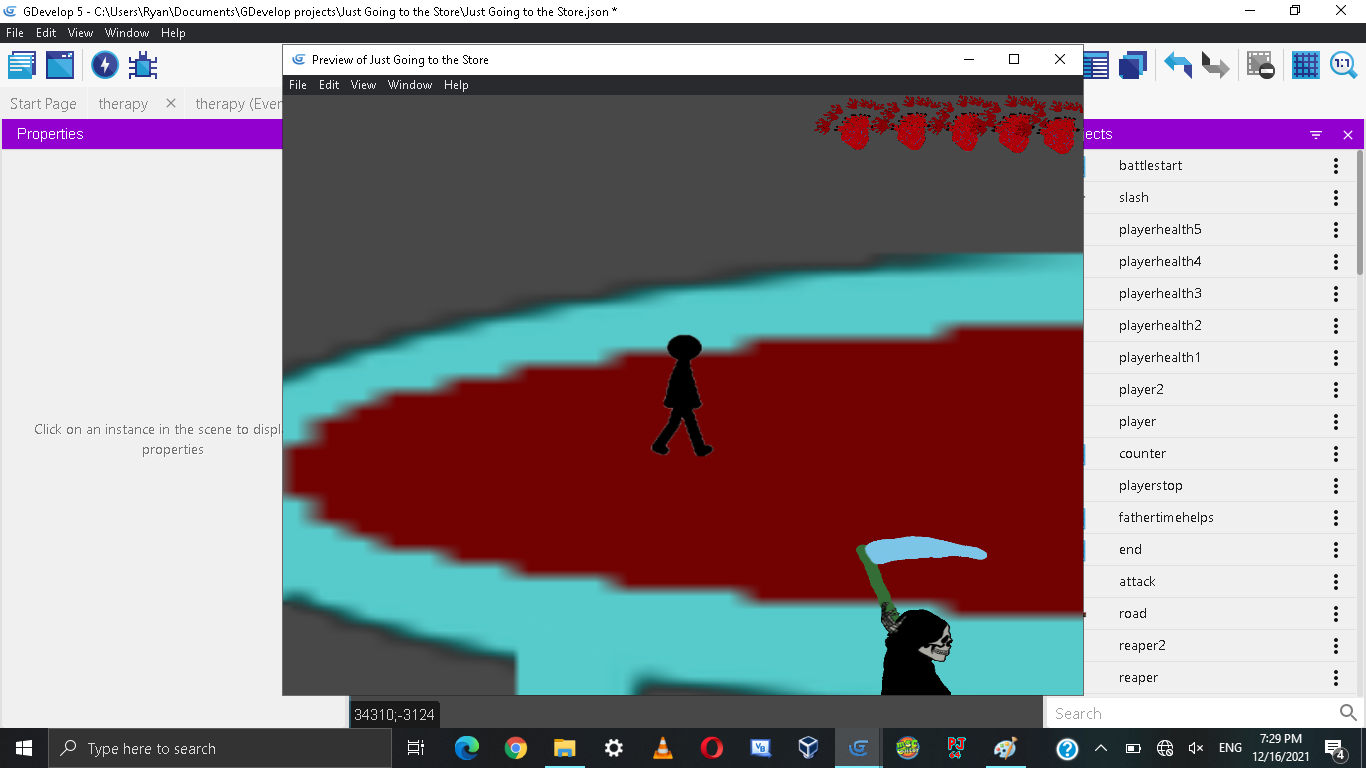Viewport: 1366px width, 768px height.
Task: Open options menu for slash object
Action: [x=1336, y=198]
